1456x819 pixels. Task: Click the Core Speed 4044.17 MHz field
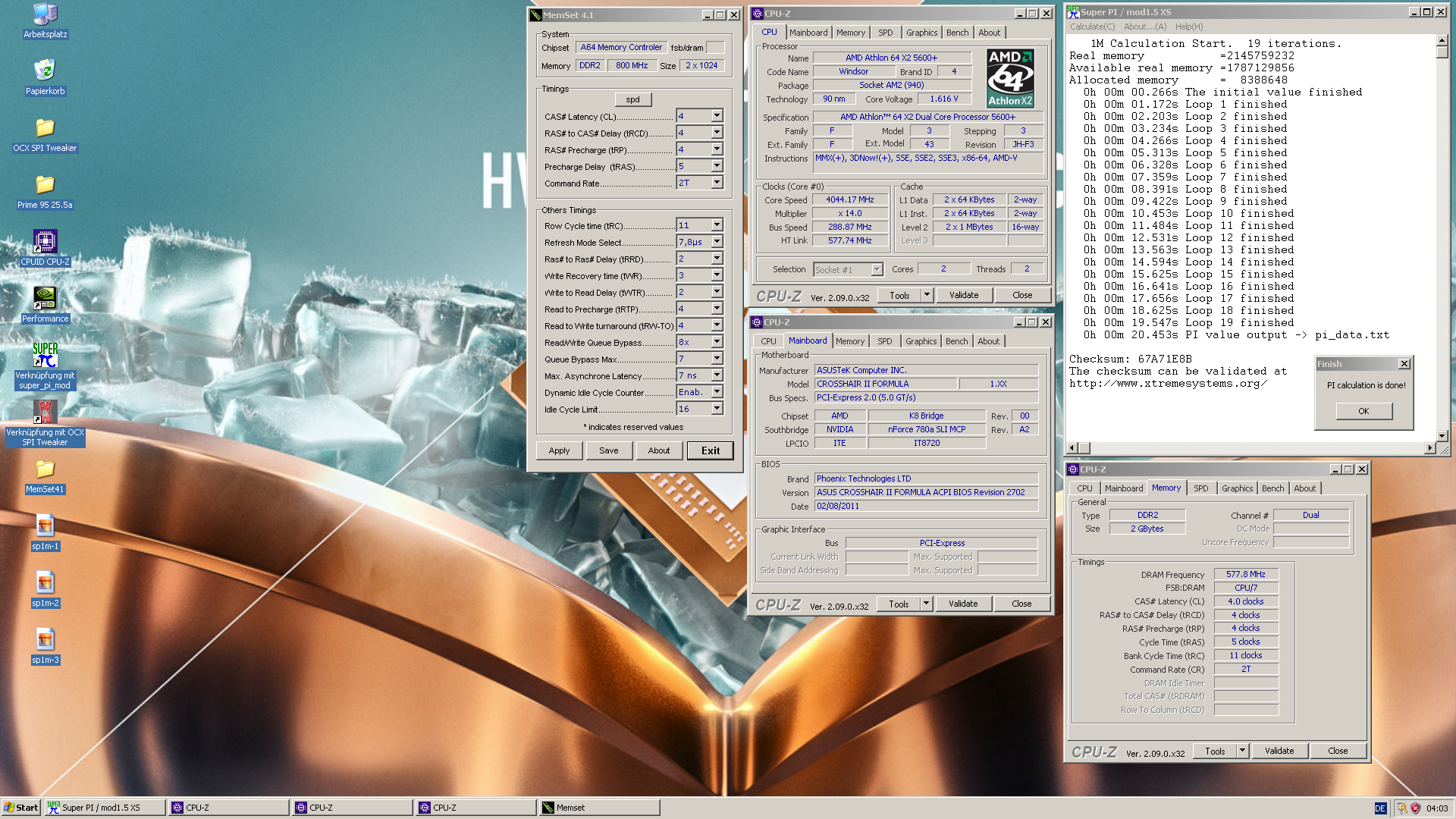point(849,199)
